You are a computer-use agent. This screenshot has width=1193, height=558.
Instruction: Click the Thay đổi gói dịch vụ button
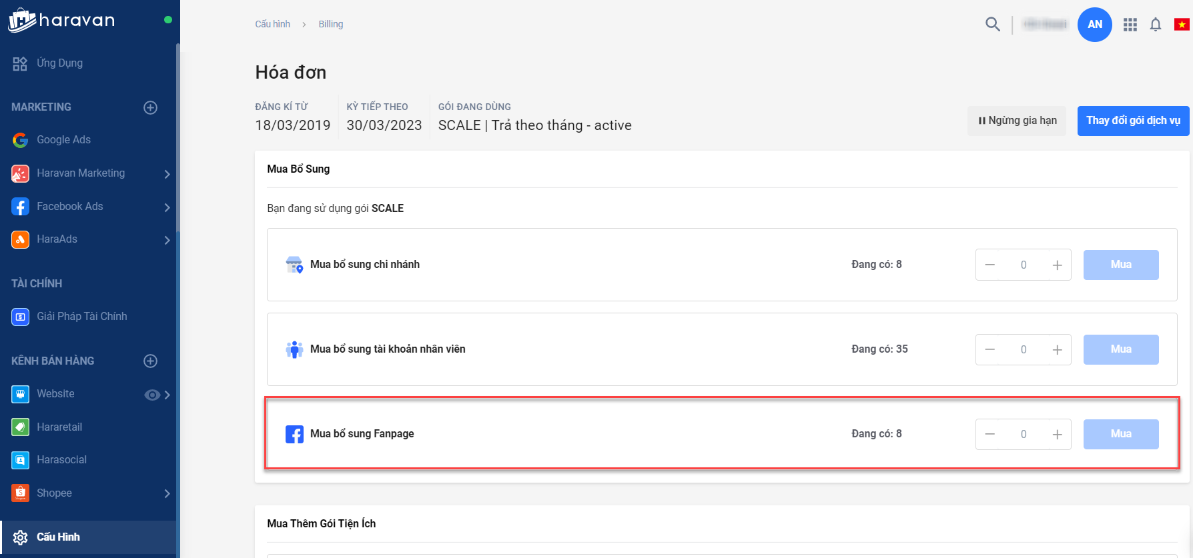tap(1132, 121)
